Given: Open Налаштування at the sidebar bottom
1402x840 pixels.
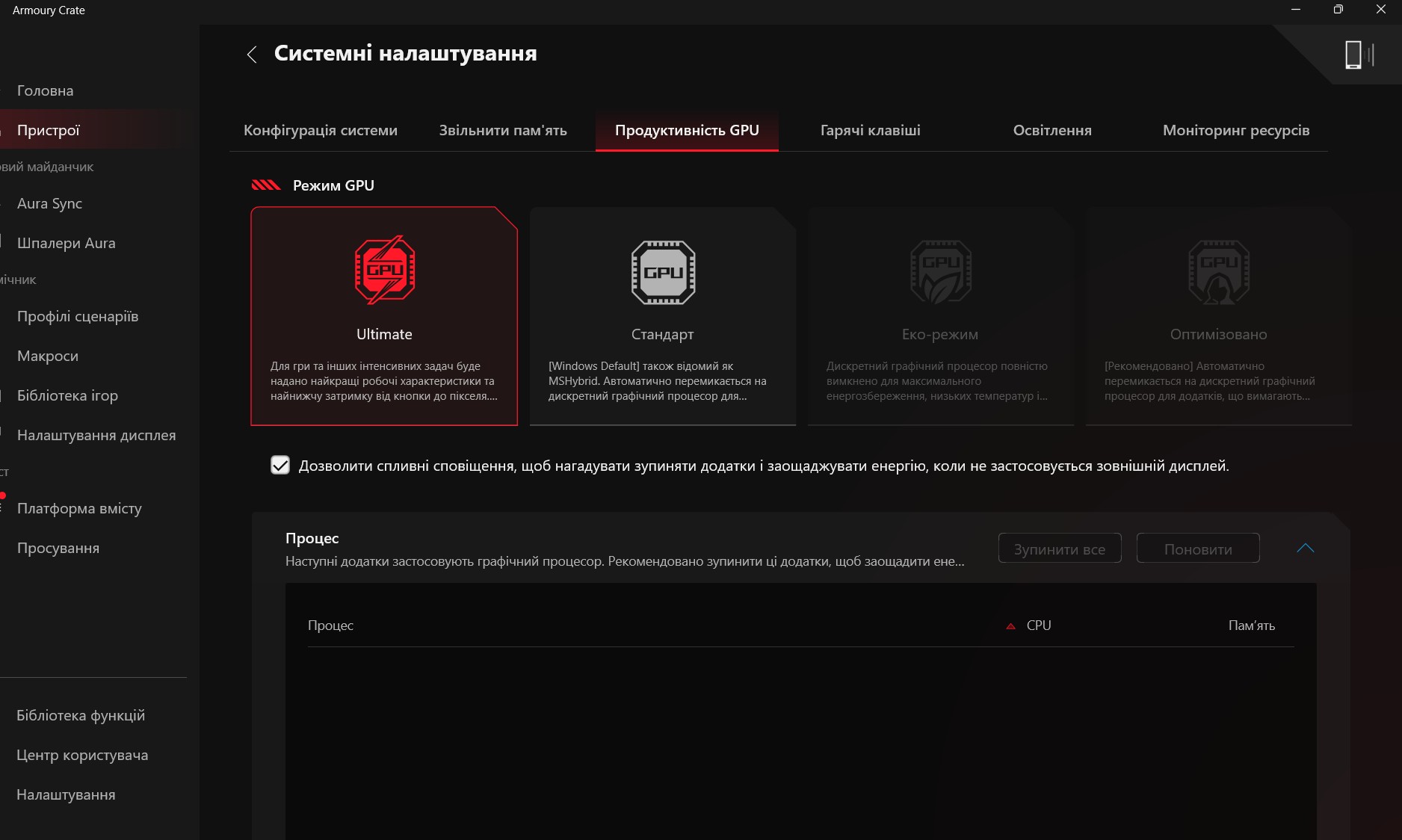Looking at the screenshot, I should pyautogui.click(x=66, y=794).
